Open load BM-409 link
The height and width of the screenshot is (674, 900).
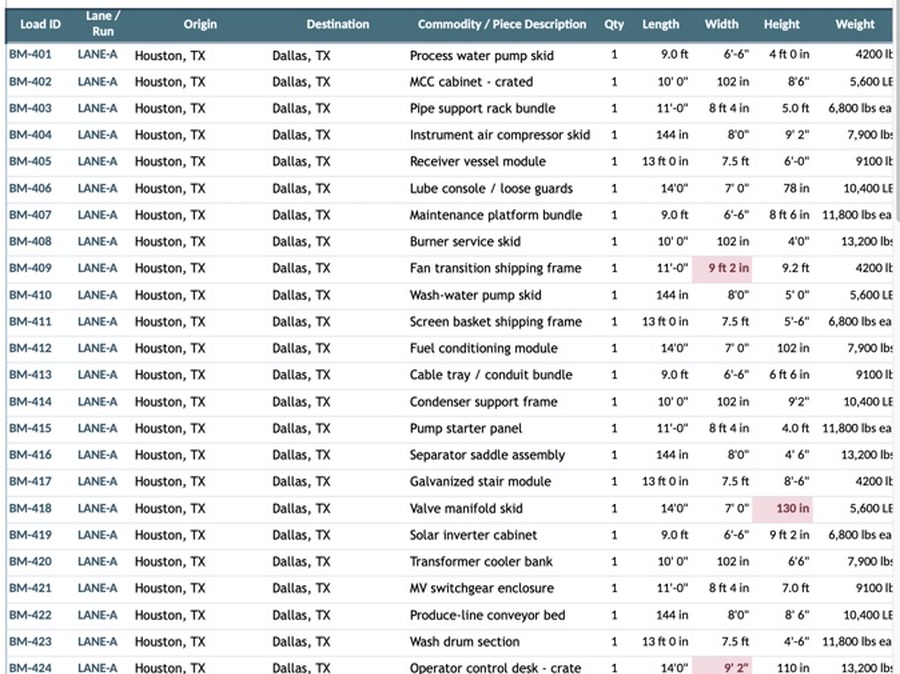point(30,268)
